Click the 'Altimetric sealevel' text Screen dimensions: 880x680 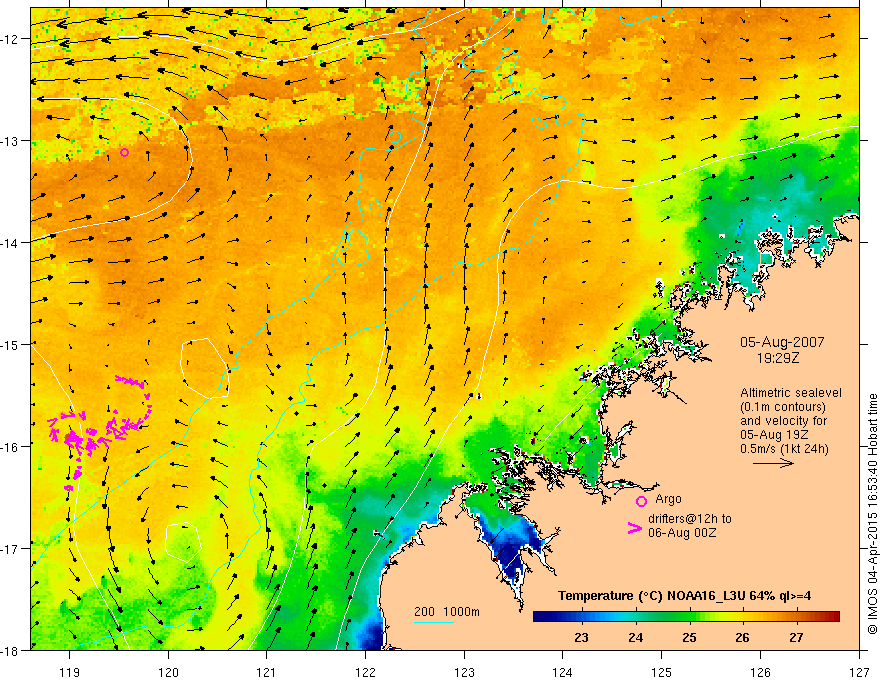[791, 393]
